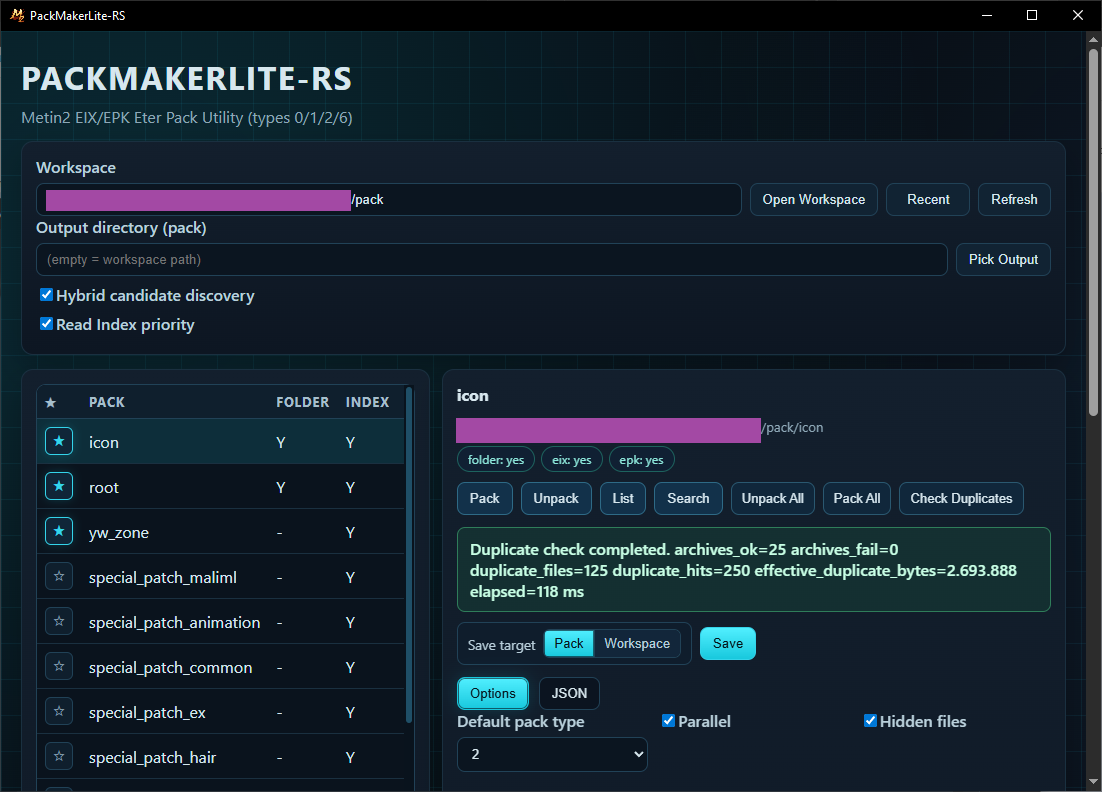1102x792 pixels.
Task: Switch to the Options tab
Action: [x=493, y=694]
